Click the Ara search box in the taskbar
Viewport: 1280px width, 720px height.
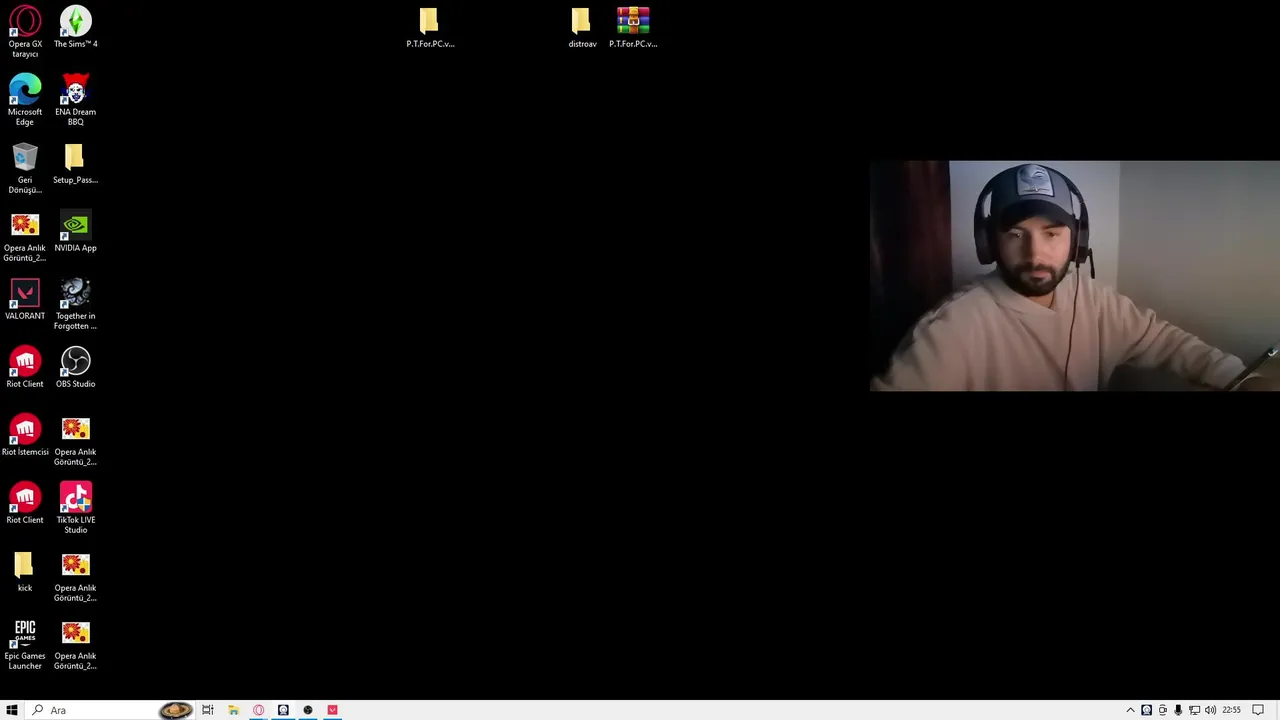[x=108, y=710]
